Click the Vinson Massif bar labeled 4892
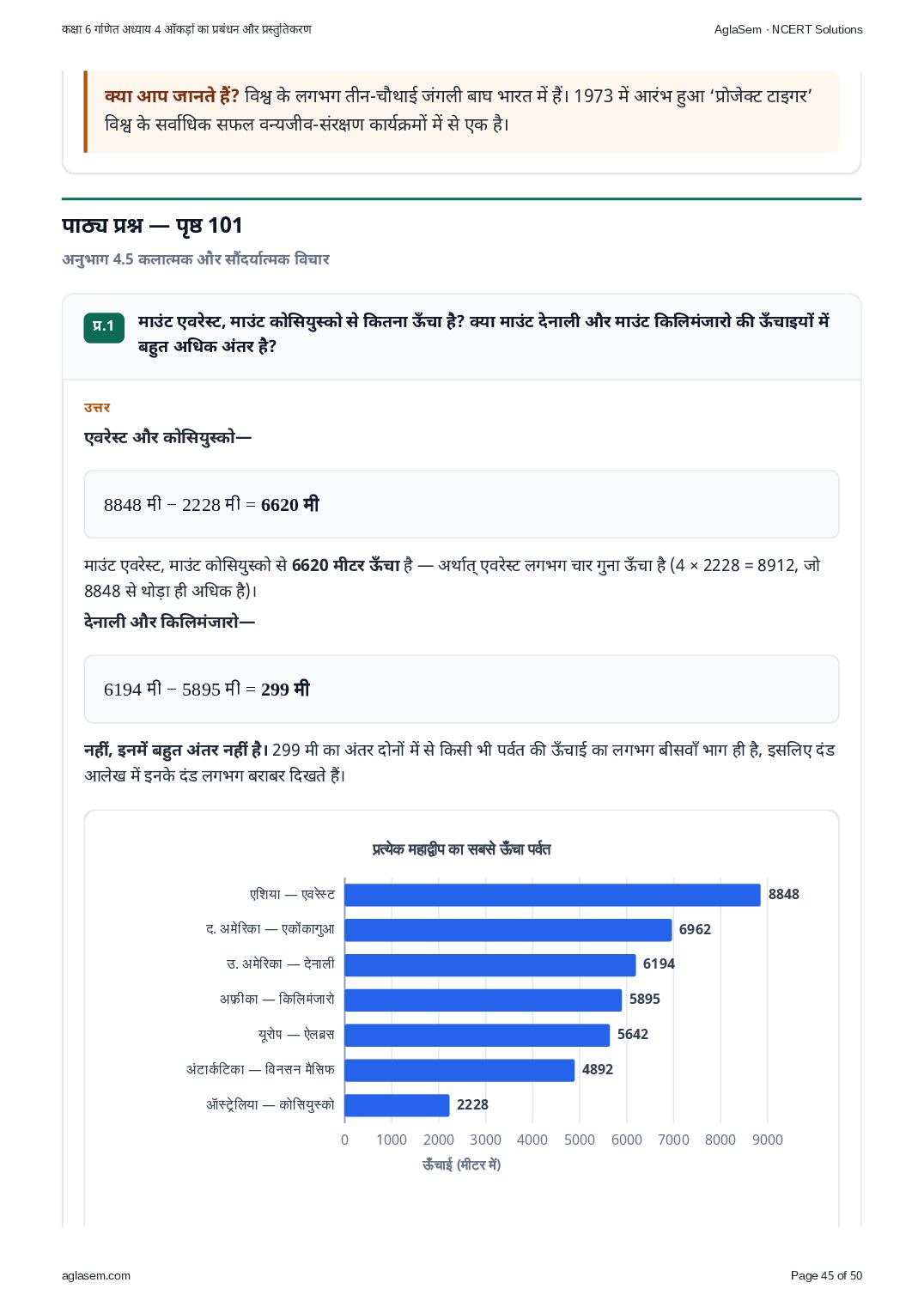The width and height of the screenshot is (924, 1307). tap(459, 1071)
